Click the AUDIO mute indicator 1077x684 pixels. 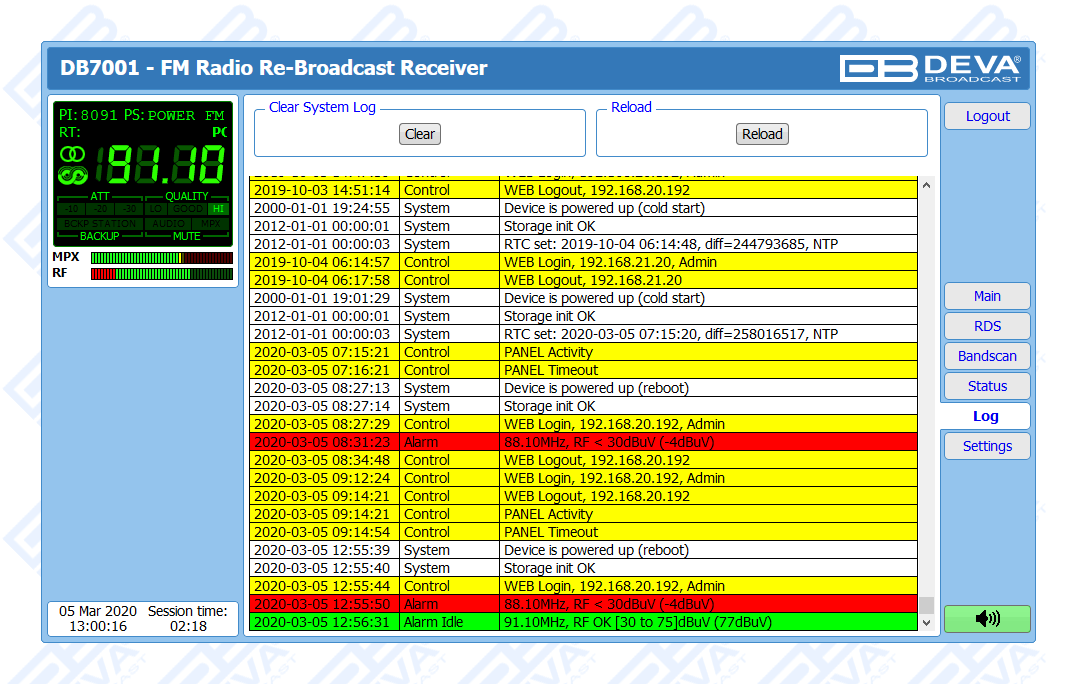click(170, 223)
